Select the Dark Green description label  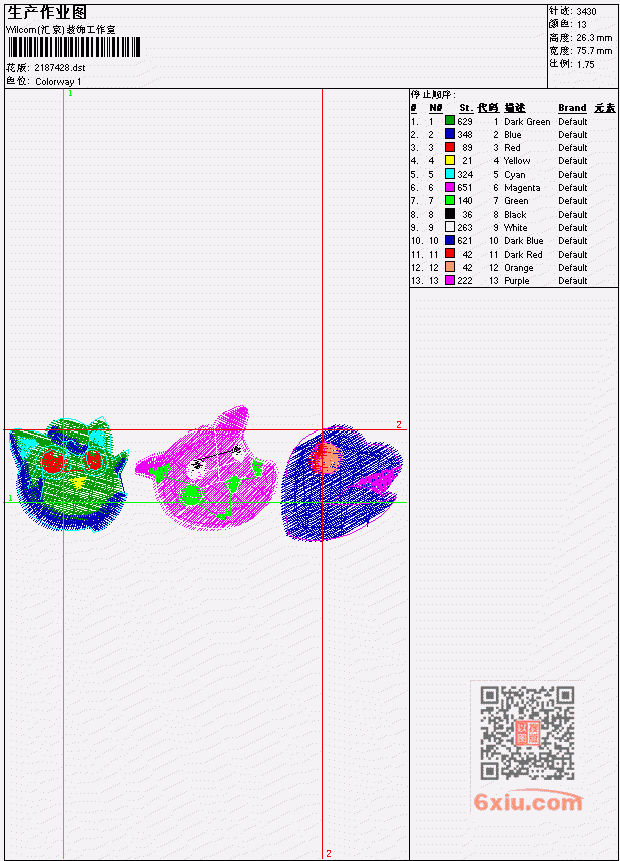coord(527,121)
